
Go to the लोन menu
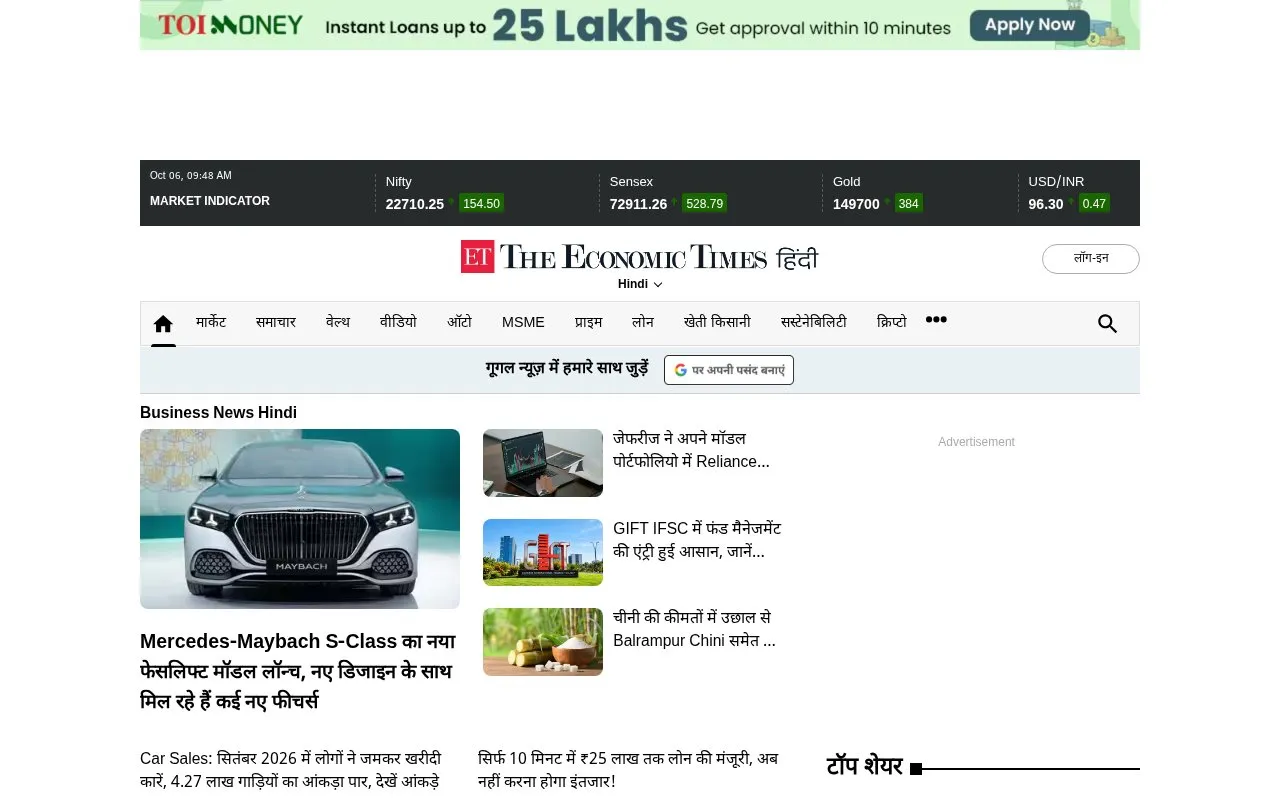pyautogui.click(x=643, y=322)
